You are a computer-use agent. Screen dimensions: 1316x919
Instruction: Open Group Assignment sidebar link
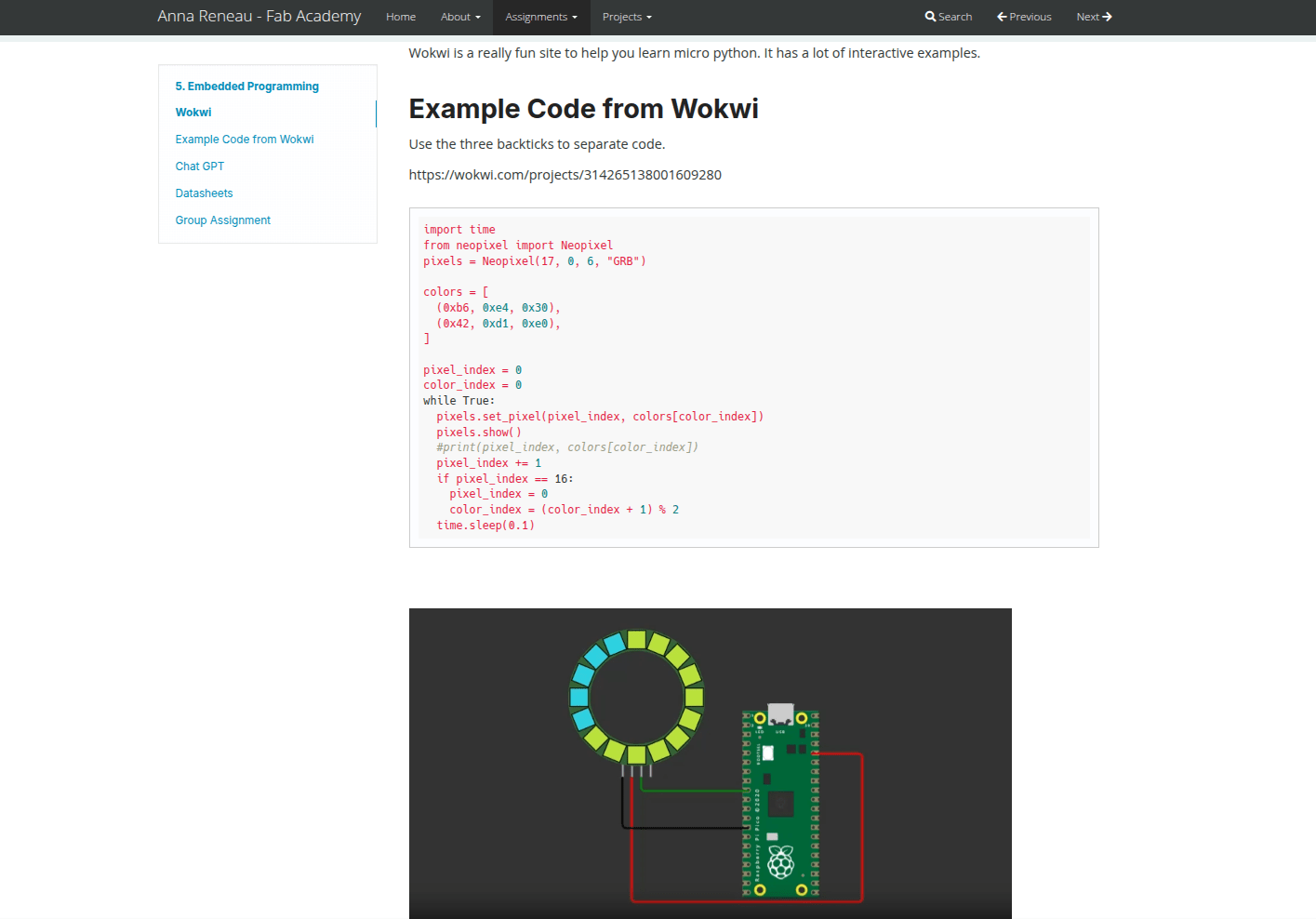point(223,220)
